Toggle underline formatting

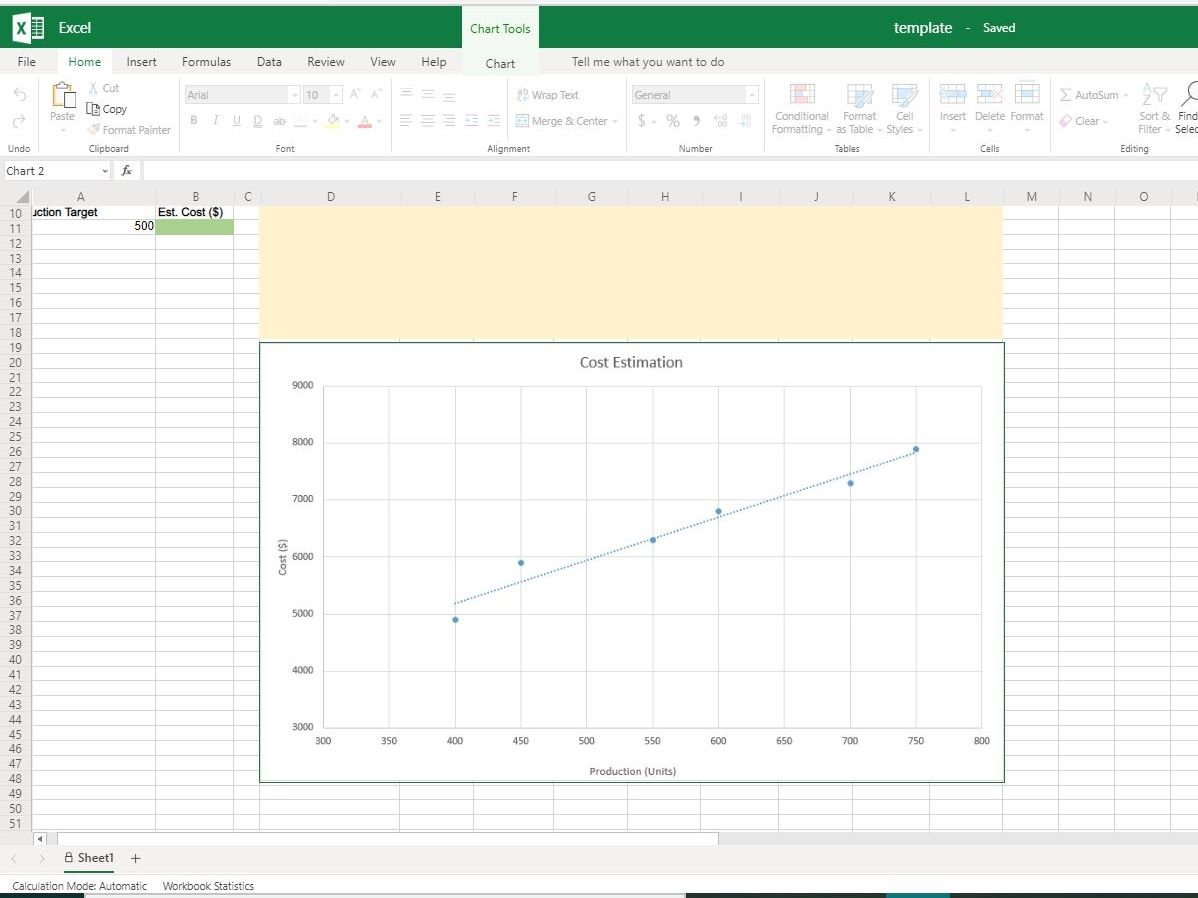coord(235,120)
